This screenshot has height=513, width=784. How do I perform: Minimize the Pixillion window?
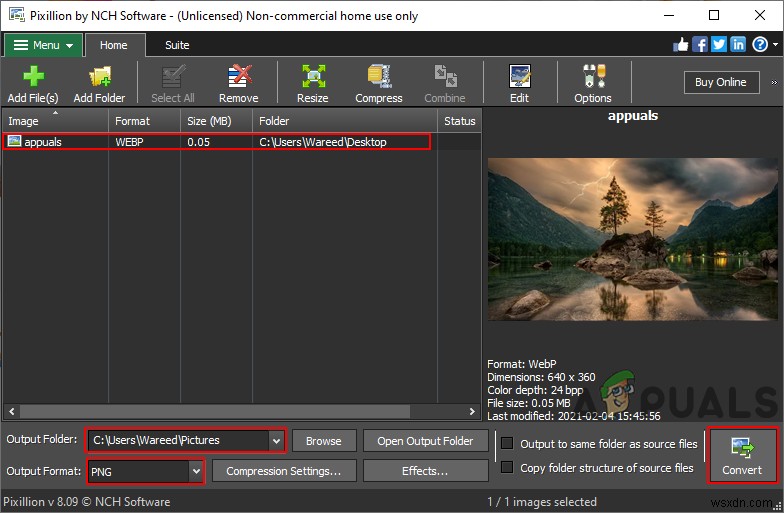pyautogui.click(x=669, y=15)
